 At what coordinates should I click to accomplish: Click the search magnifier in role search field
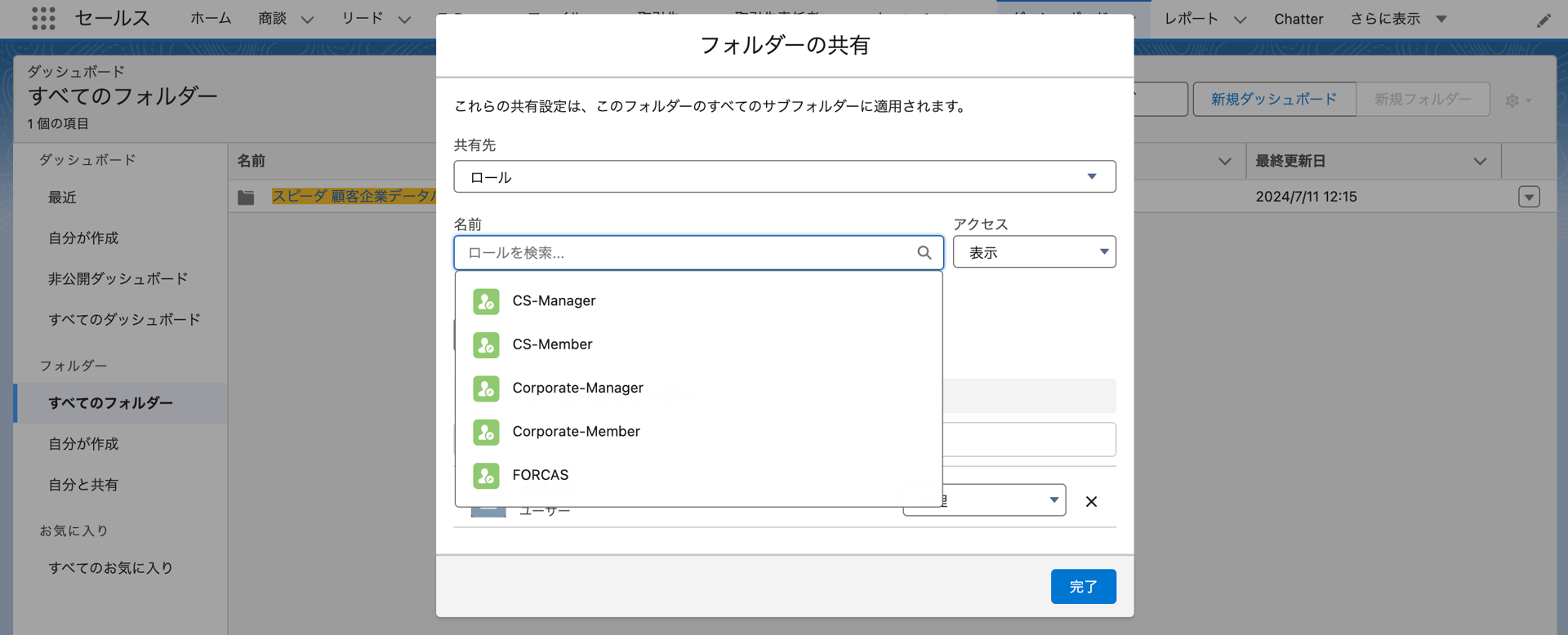(924, 253)
